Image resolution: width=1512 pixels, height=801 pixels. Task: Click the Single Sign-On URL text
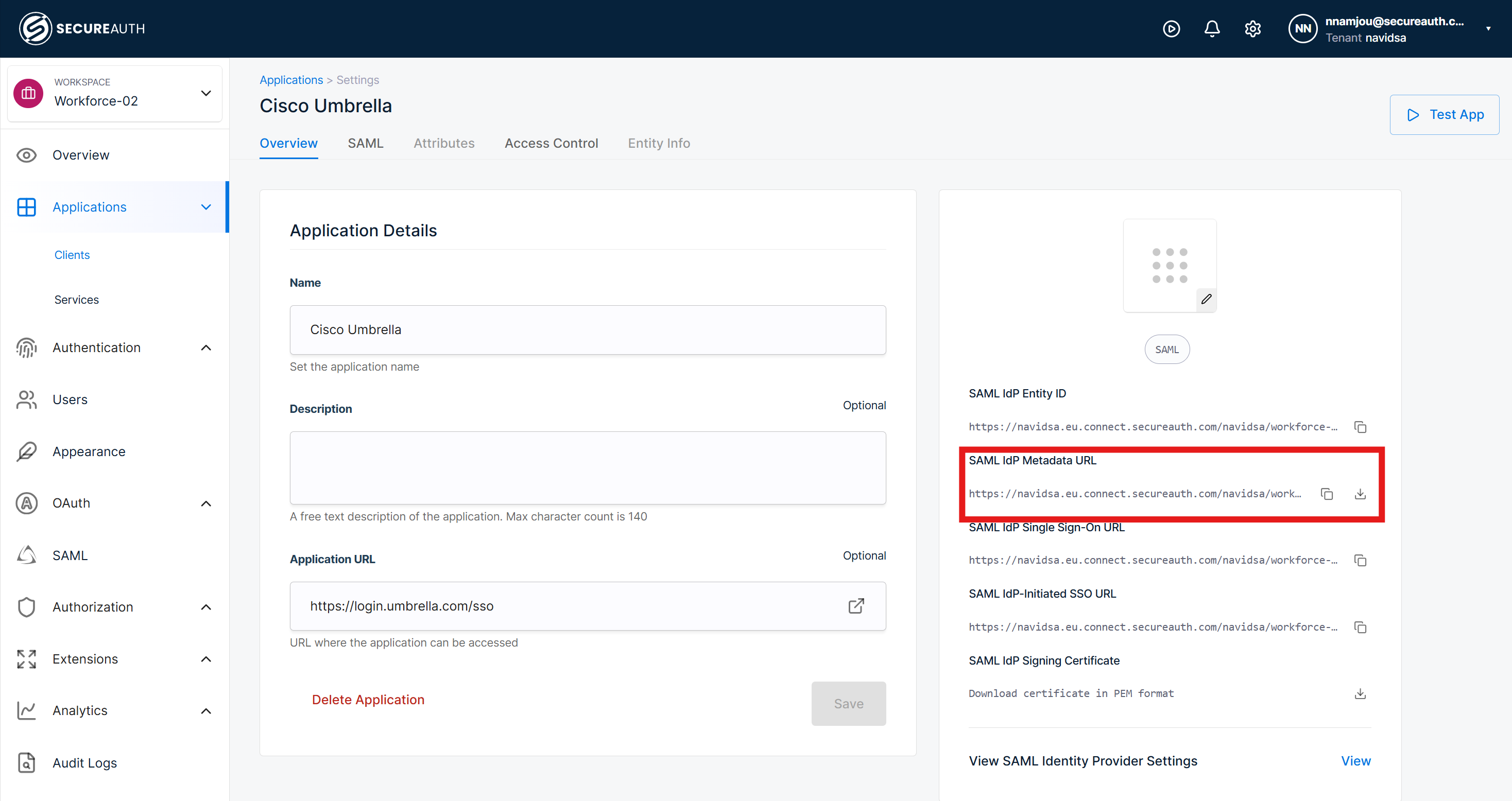[1153, 561]
